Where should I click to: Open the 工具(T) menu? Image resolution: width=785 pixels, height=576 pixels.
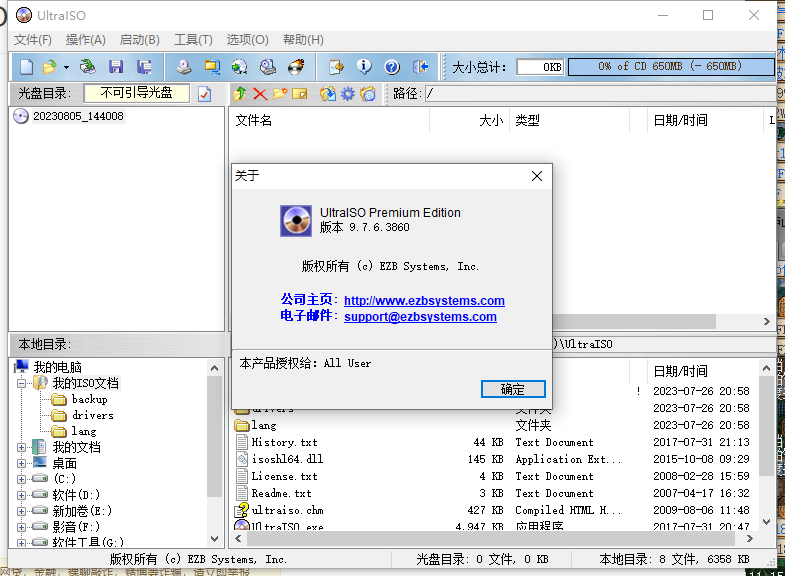[x=193, y=40]
